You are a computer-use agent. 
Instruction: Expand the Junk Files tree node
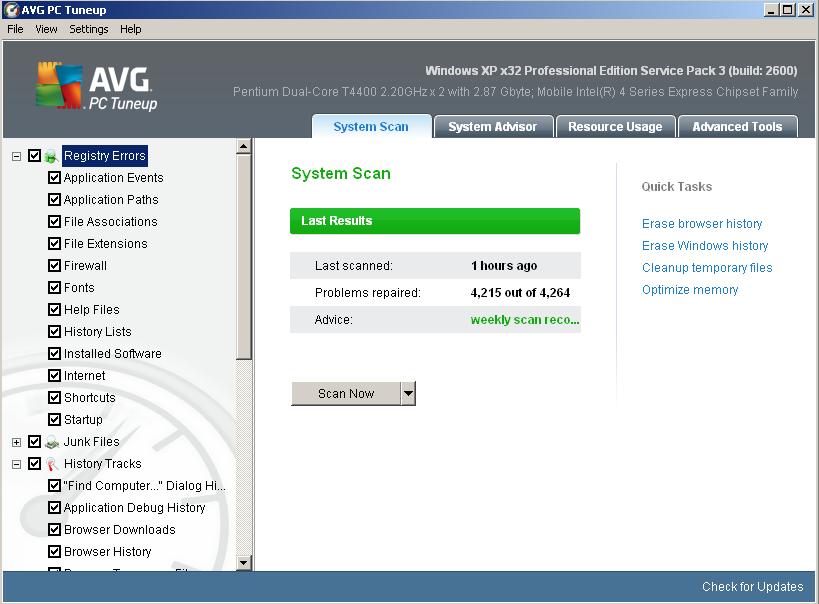(x=17, y=443)
